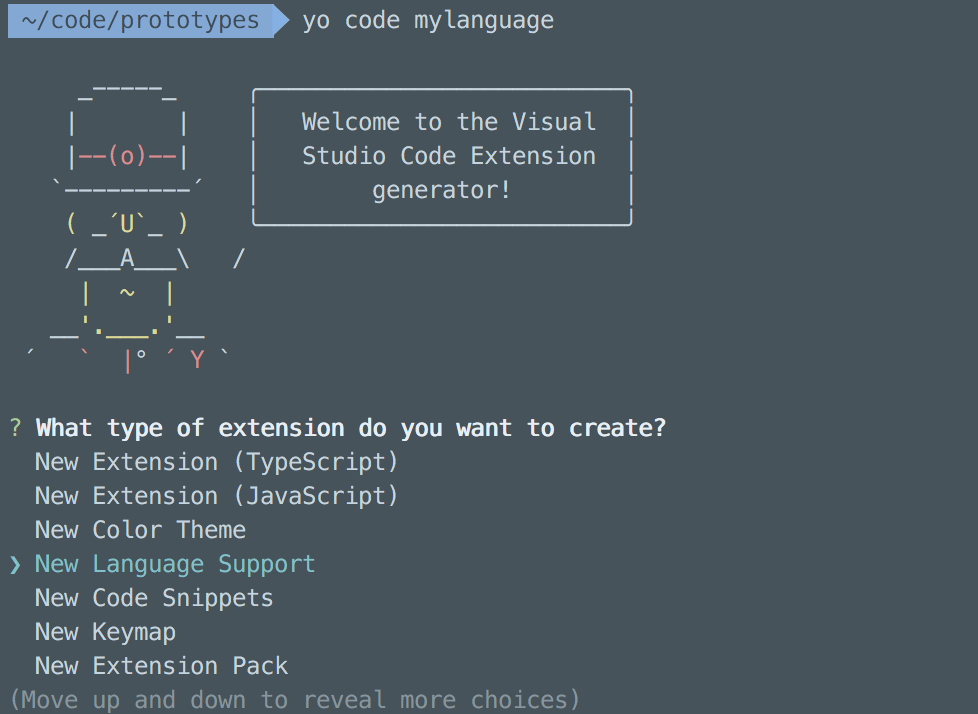Choose the New Color Theme option
Viewport: 978px width, 714px height.
(x=140, y=530)
